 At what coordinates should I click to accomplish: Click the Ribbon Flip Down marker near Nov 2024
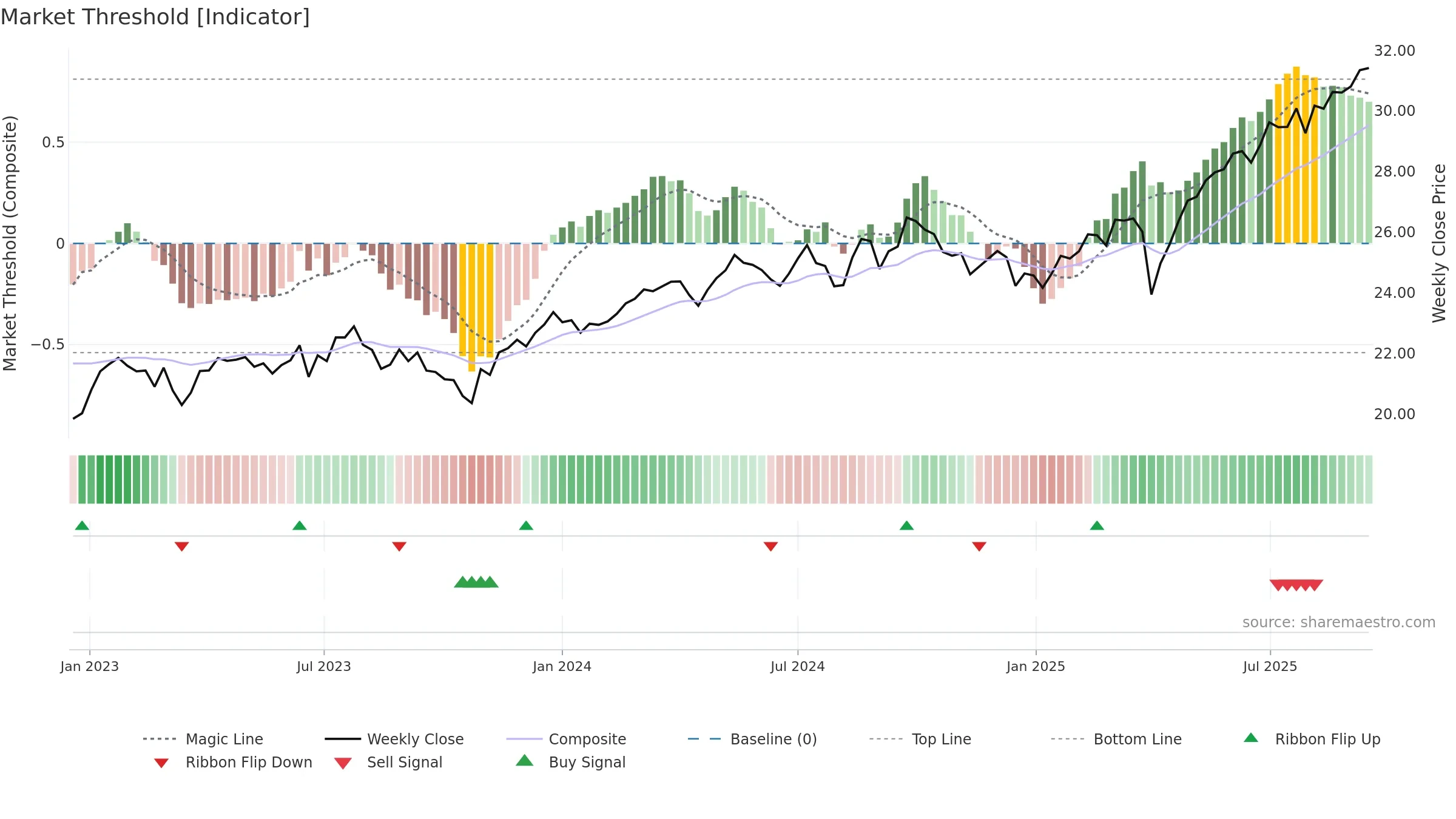coord(979,547)
